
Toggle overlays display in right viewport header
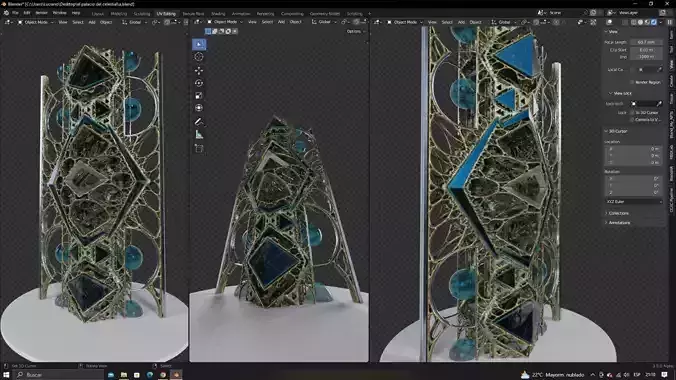(610, 22)
